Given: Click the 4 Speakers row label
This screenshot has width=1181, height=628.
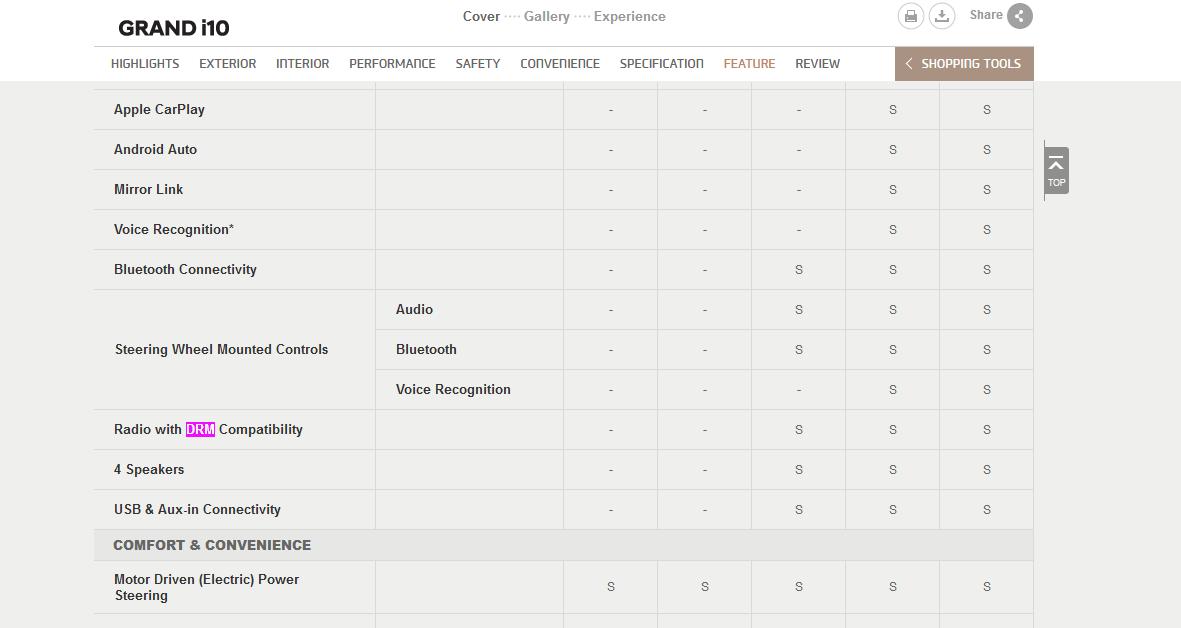Looking at the screenshot, I should [x=149, y=469].
